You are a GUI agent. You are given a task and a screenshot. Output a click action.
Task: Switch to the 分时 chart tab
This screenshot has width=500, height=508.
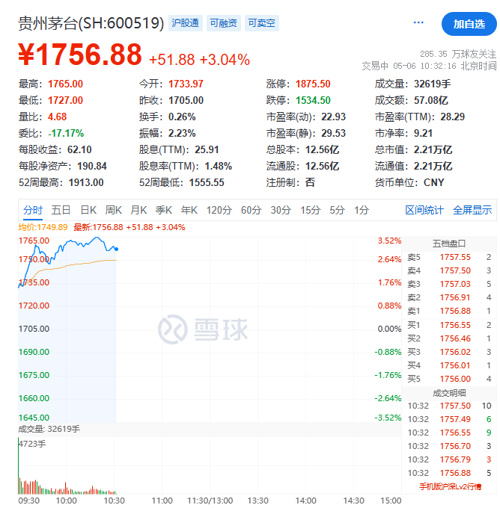coord(33,211)
